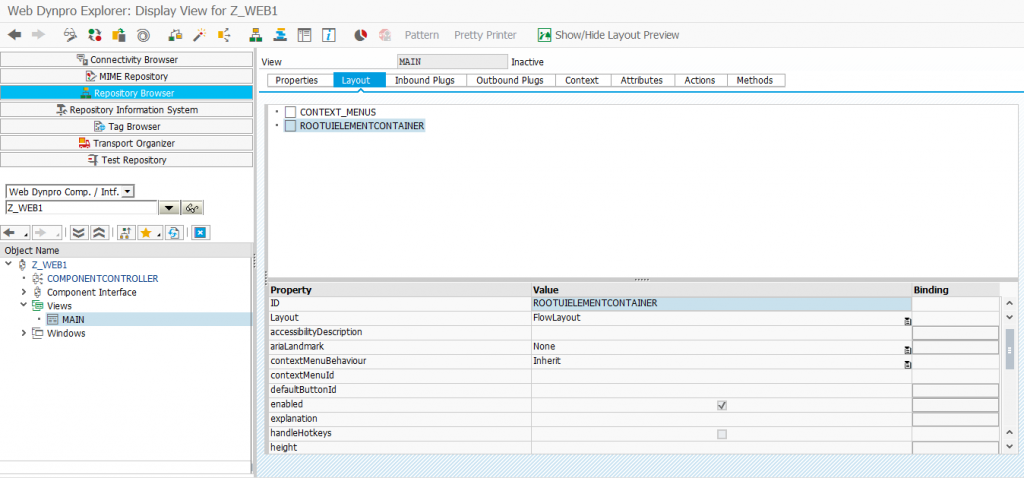Expand all nodes (double down chevron)

(x=79, y=232)
